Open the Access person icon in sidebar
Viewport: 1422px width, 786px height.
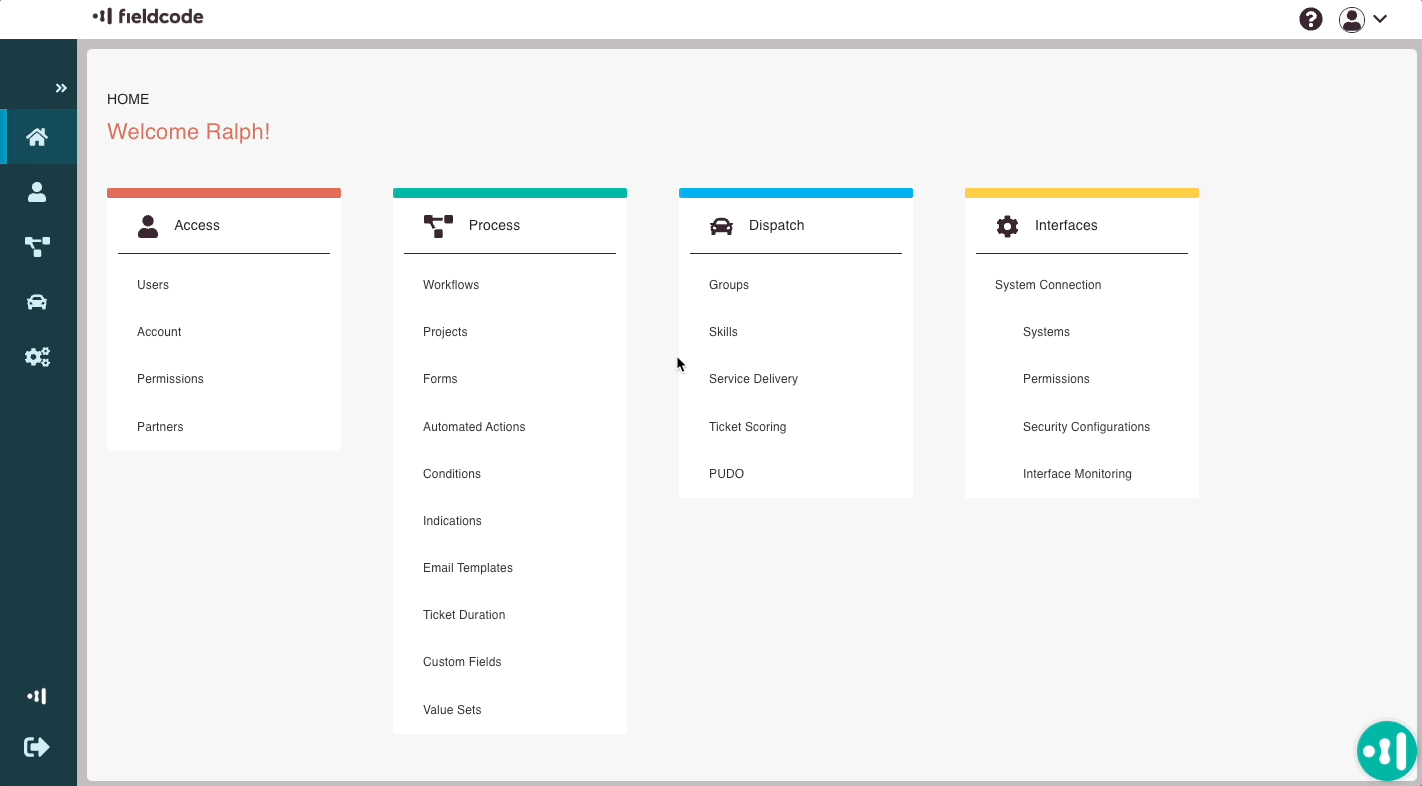click(x=37, y=192)
